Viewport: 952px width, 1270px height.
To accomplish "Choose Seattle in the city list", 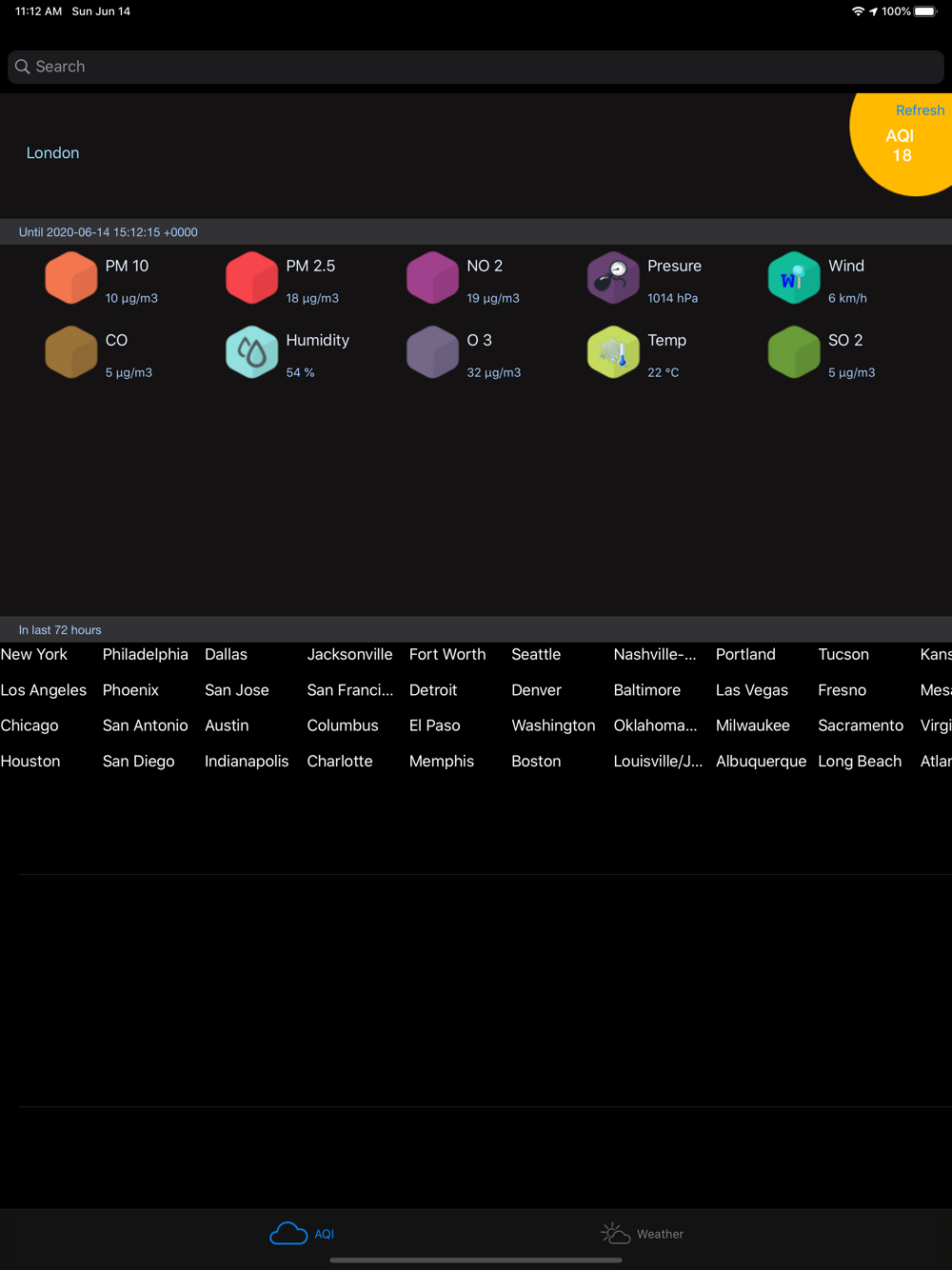I will pos(536,655).
